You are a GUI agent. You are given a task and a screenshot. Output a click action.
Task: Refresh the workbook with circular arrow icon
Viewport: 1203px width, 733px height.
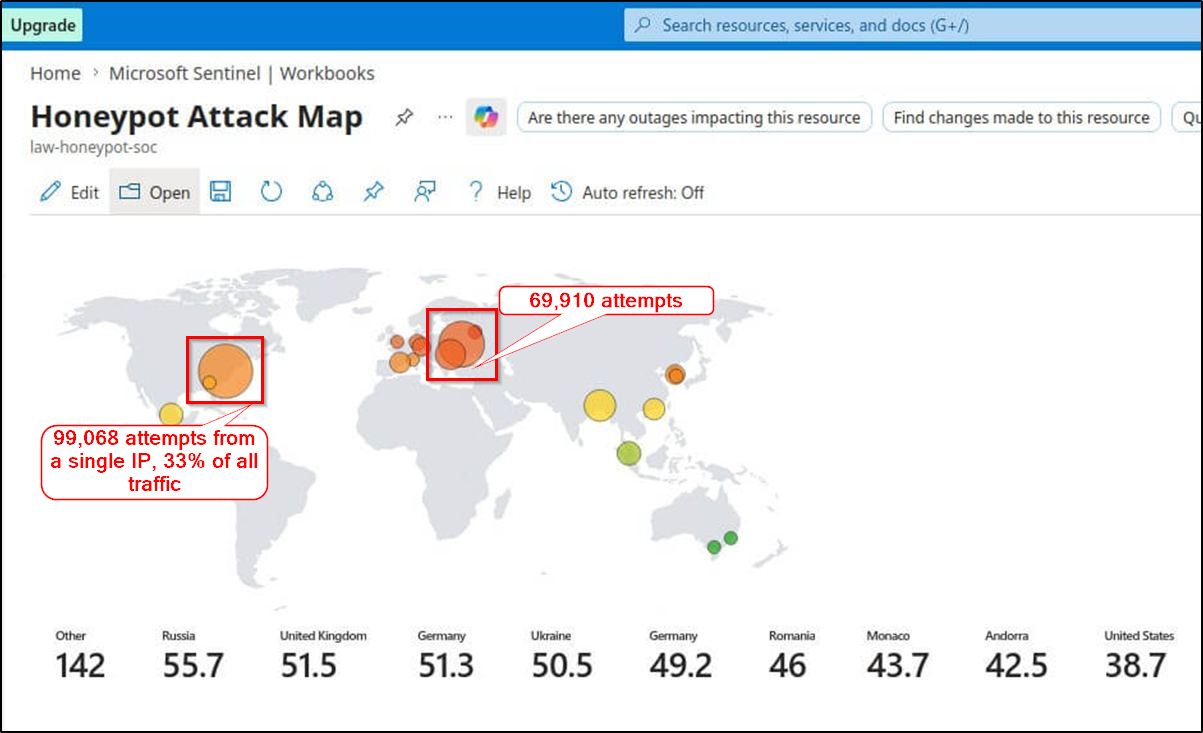coord(271,191)
